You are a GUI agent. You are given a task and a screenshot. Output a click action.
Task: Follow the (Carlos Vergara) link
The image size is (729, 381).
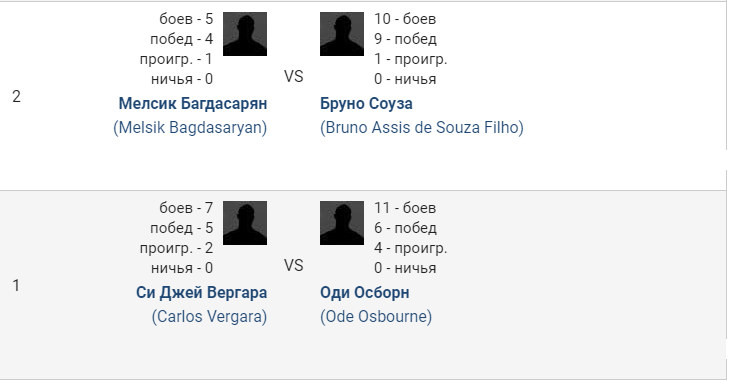pyautogui.click(x=209, y=316)
